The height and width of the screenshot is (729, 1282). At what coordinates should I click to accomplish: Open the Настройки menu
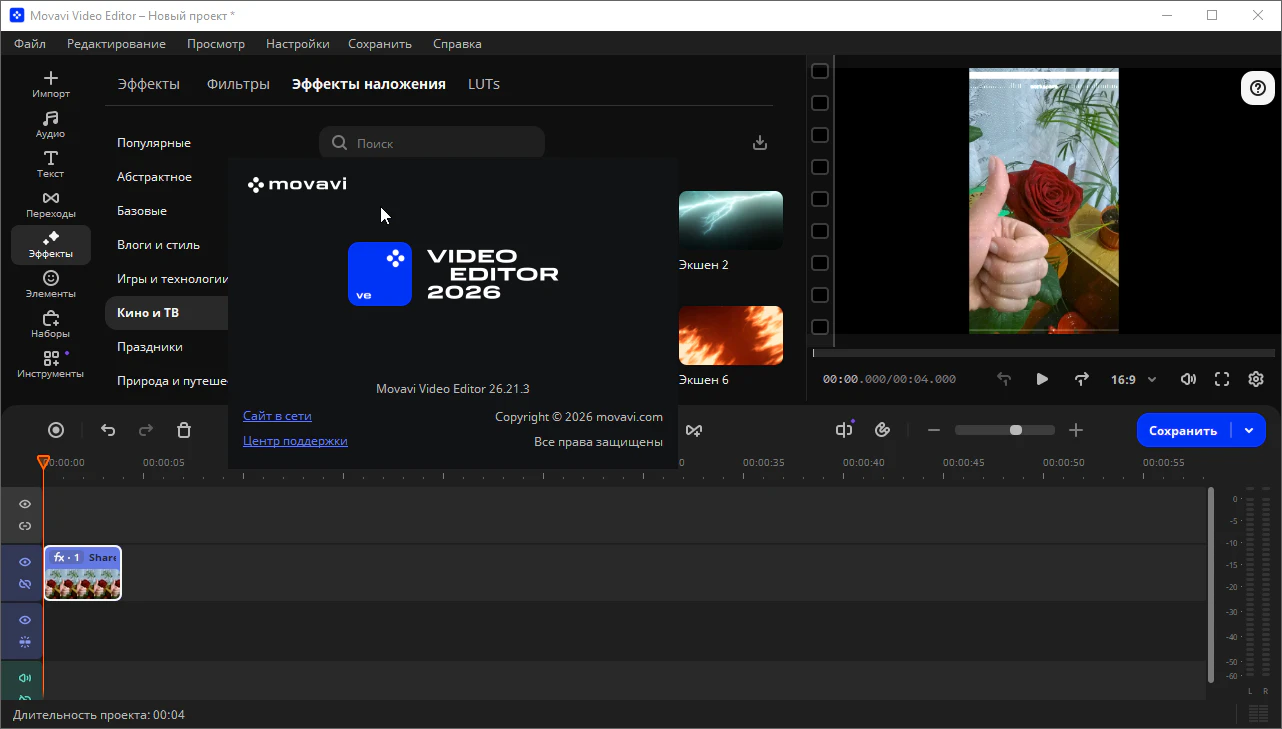pyautogui.click(x=298, y=44)
